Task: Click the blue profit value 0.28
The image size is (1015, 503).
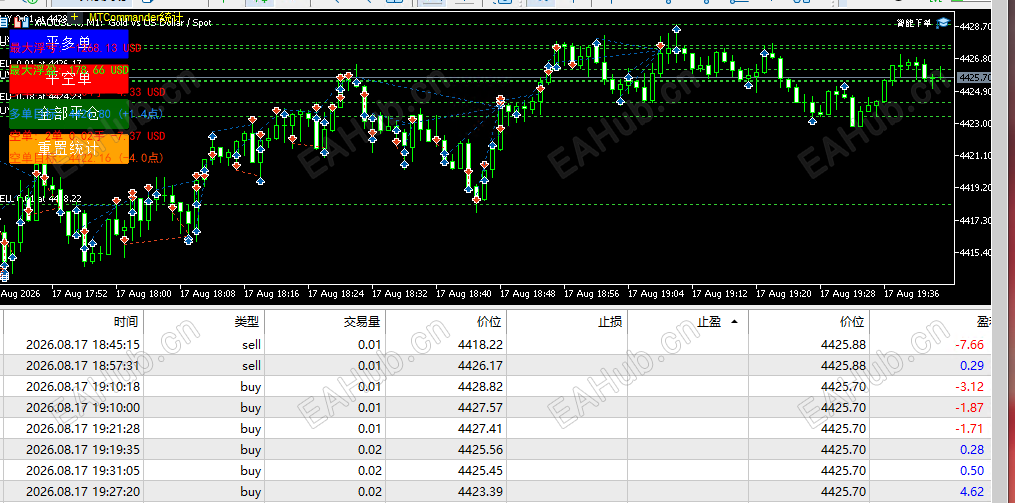Action: coord(972,450)
